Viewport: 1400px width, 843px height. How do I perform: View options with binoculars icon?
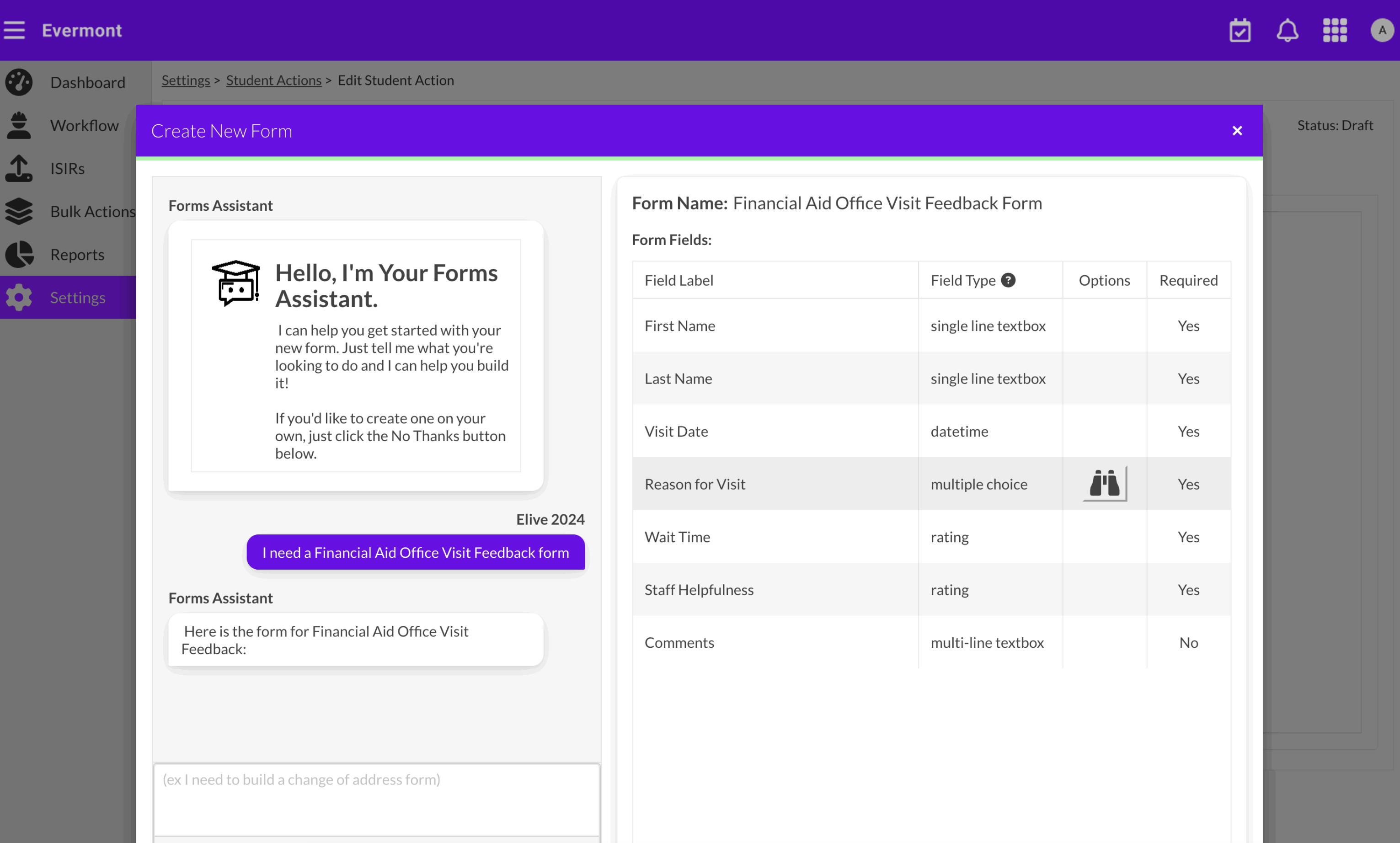click(1104, 484)
